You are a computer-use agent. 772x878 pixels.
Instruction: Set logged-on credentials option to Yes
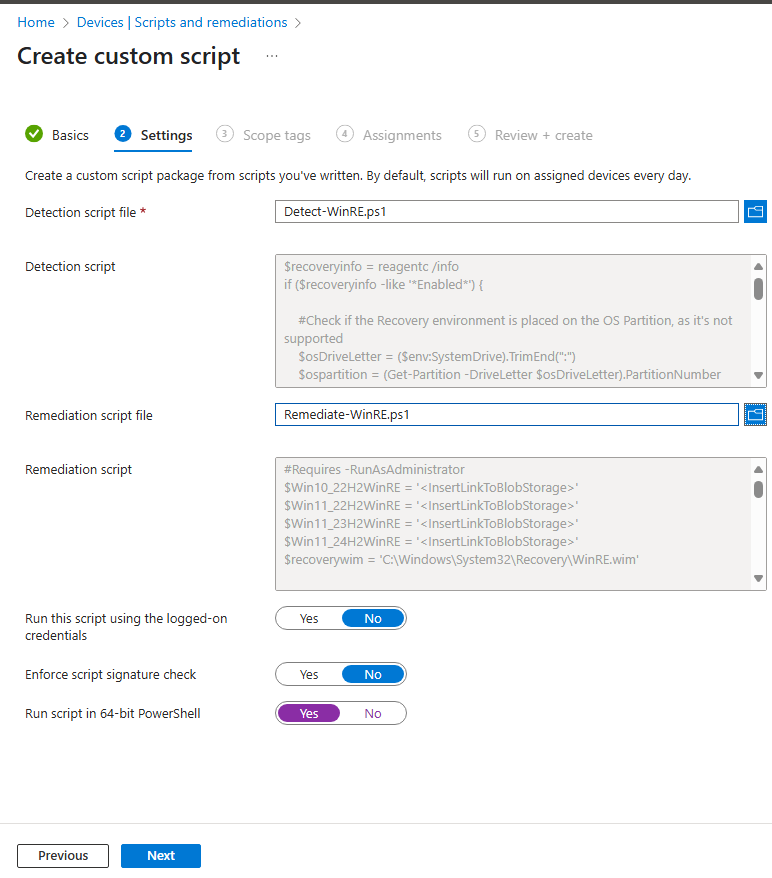coord(309,618)
